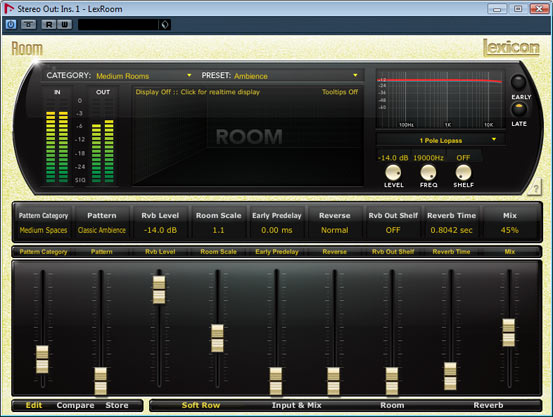Click the Edit button
Viewport: 553px width, 417px height.
(x=34, y=405)
